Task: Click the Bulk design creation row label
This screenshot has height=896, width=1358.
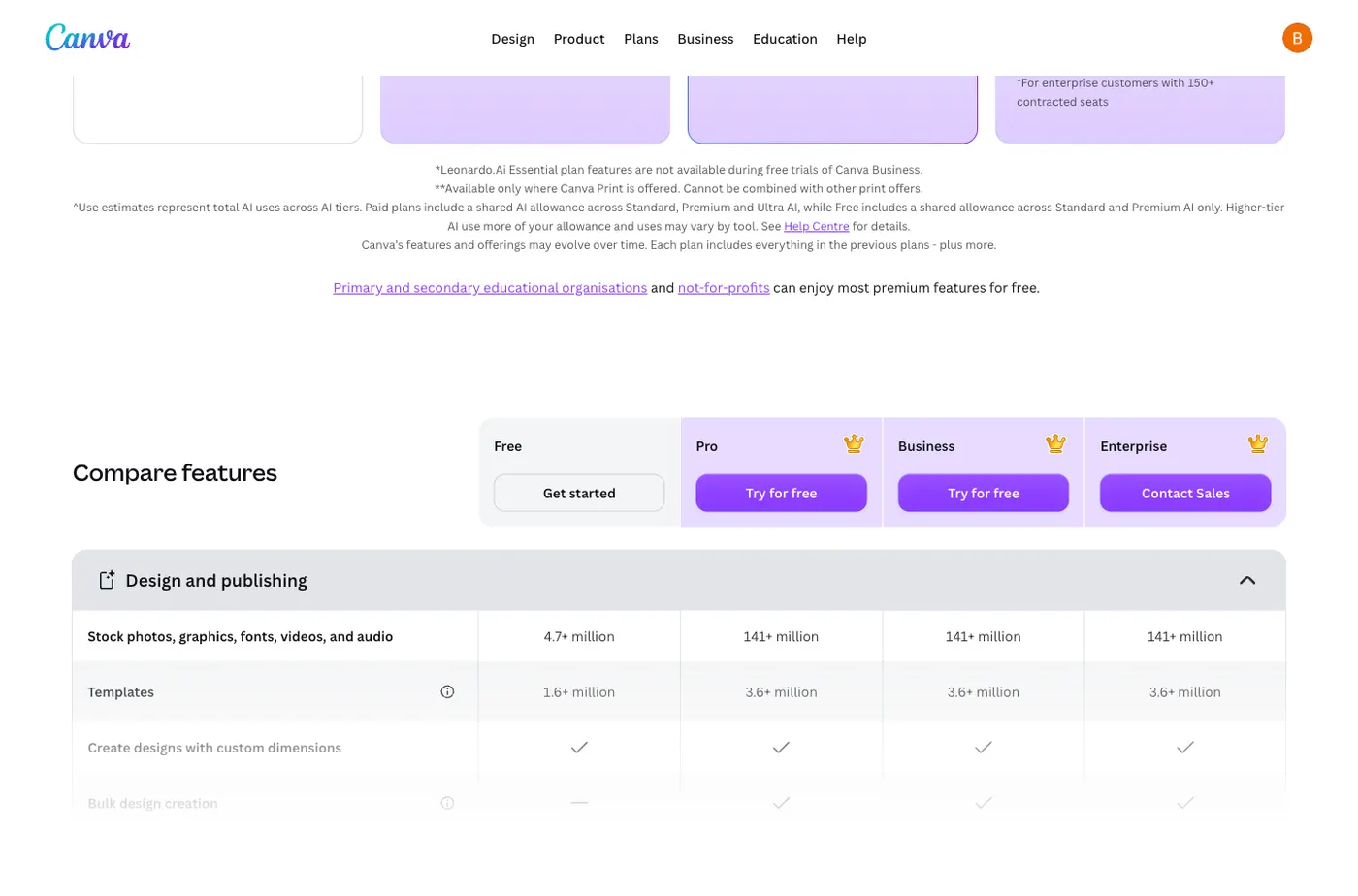Action: (x=152, y=803)
